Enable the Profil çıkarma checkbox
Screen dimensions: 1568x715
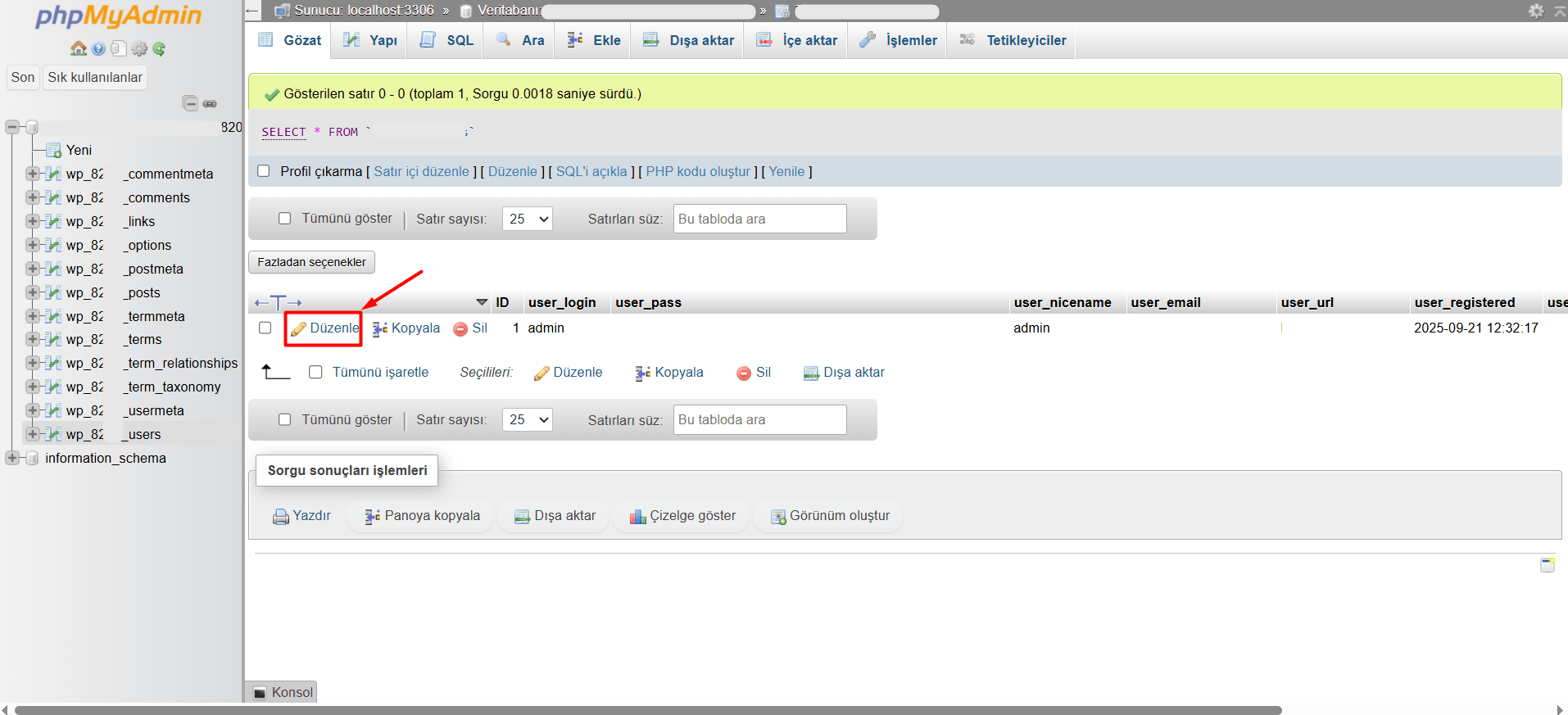click(x=264, y=171)
